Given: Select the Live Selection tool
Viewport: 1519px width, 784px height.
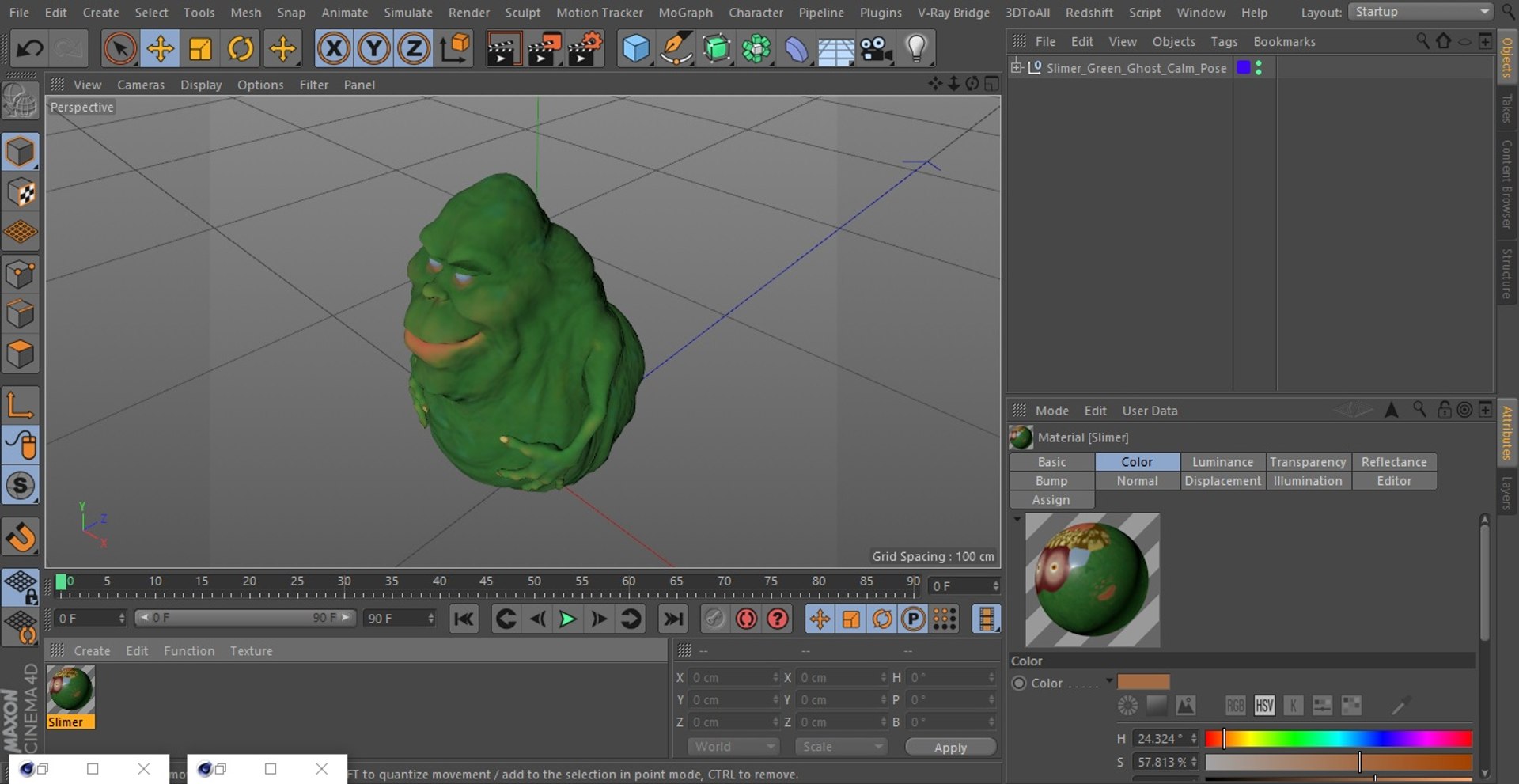Looking at the screenshot, I should (x=119, y=49).
